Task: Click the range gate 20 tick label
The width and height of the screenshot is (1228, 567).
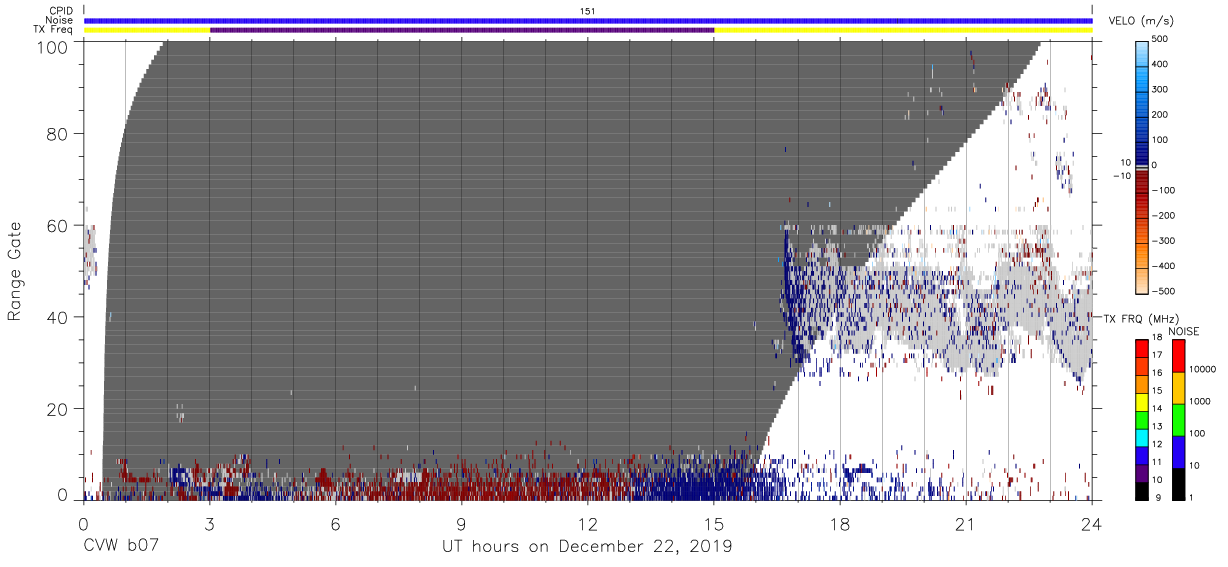Action: click(57, 410)
